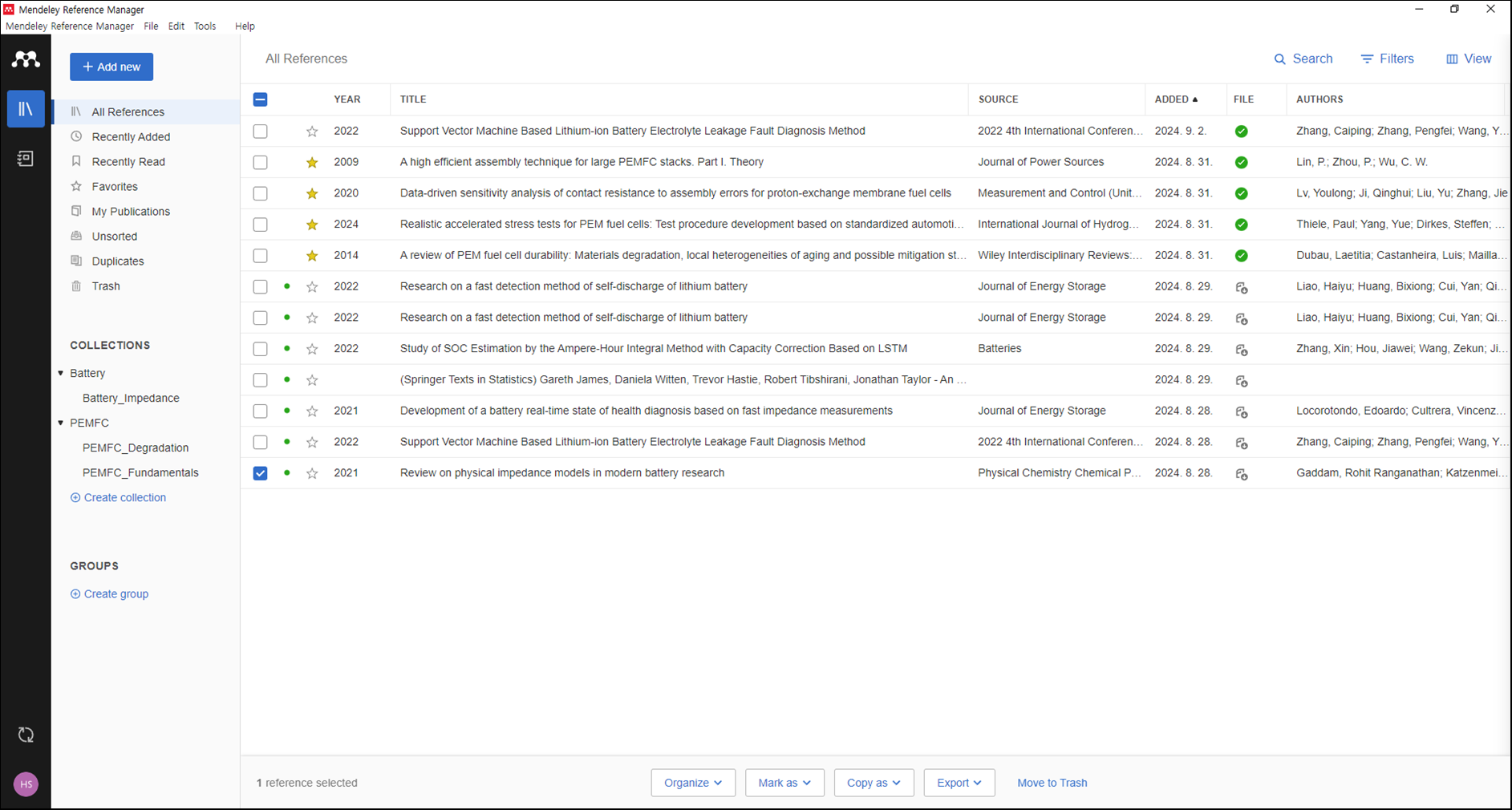Viewport: 1512px width, 810px height.
Task: Check the Springer Texts in Statistics checkbox
Action: pyautogui.click(x=260, y=380)
